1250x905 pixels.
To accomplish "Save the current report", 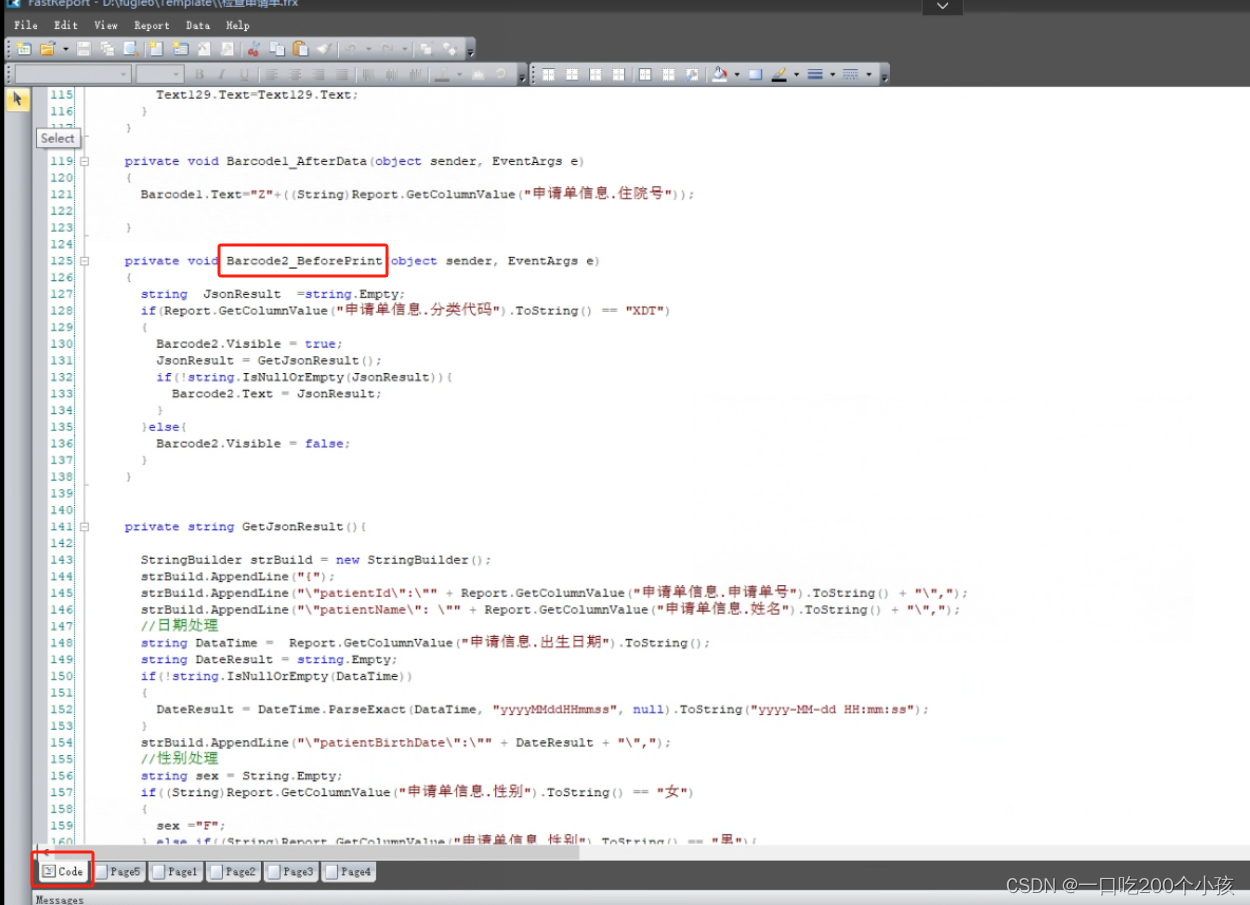I will [x=82, y=48].
